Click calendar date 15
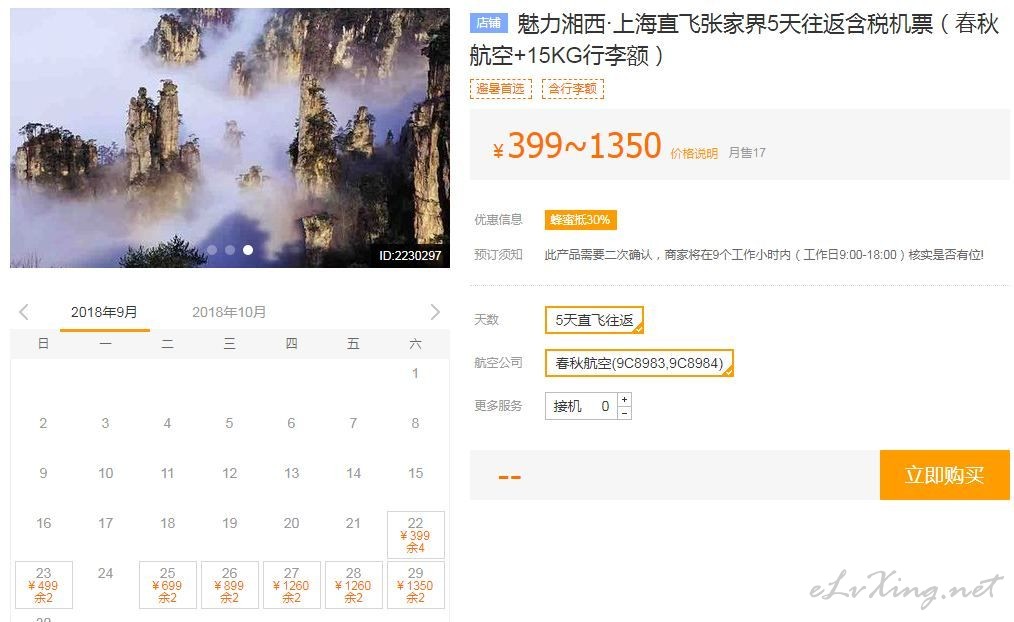The width and height of the screenshot is (1014, 622). pos(416,473)
